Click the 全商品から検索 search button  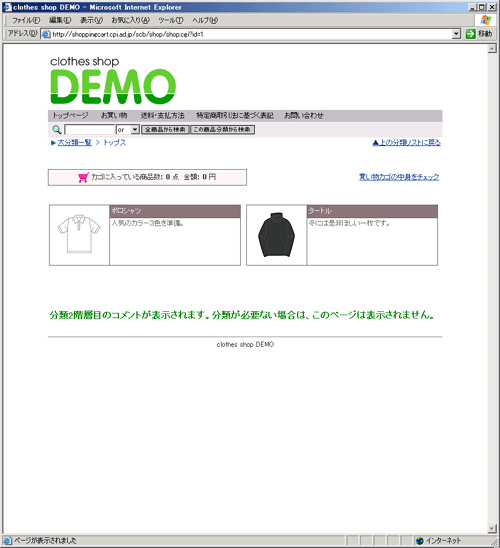pyautogui.click(x=165, y=130)
